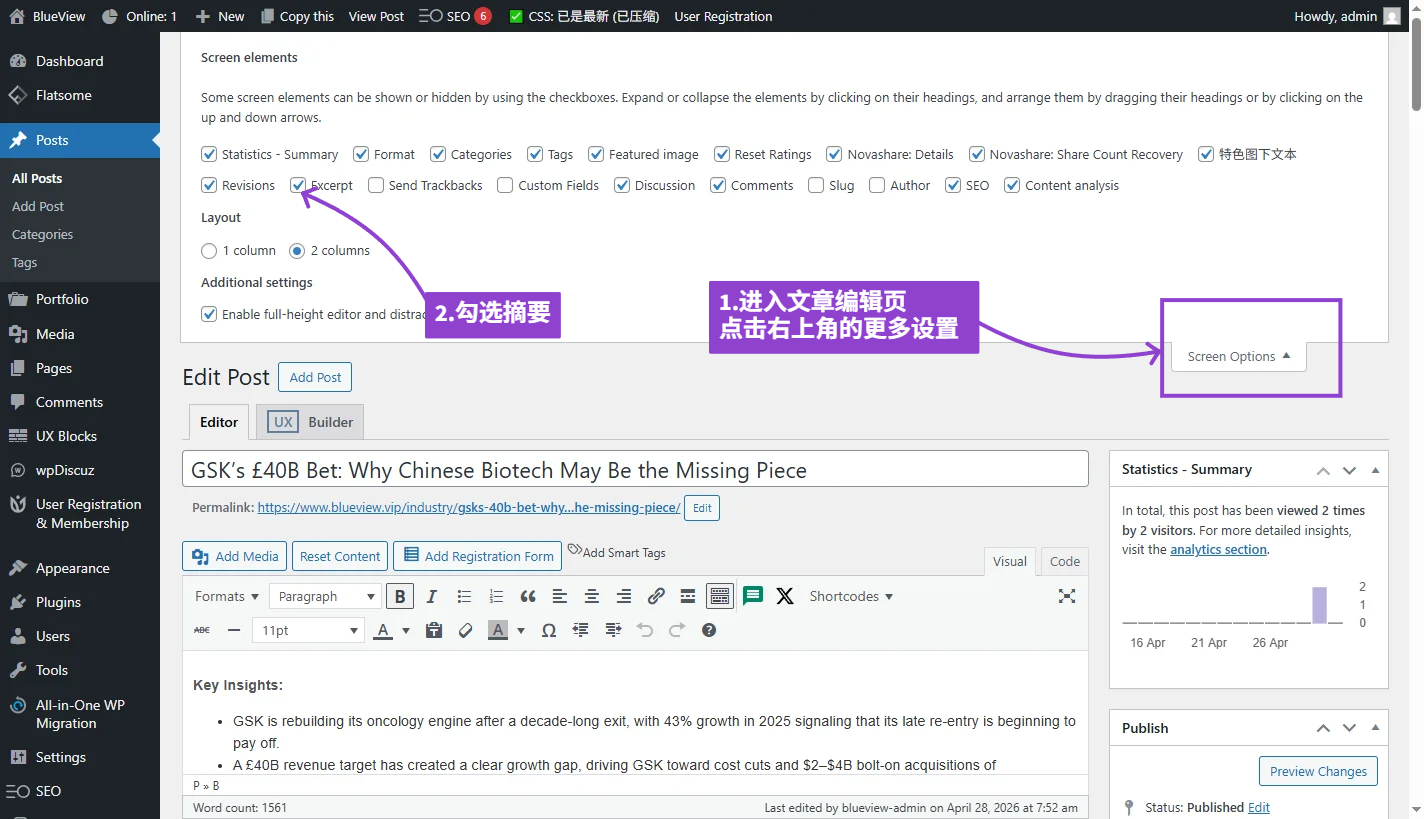Expand the Shortcodes dropdown
This screenshot has width=1424, height=819.
tap(851, 596)
